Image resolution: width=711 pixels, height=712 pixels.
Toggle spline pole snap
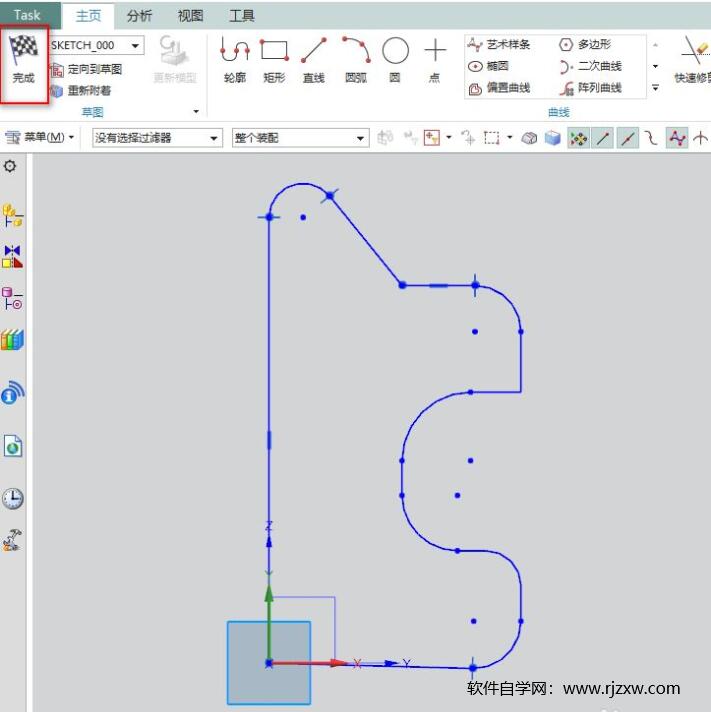(676, 138)
